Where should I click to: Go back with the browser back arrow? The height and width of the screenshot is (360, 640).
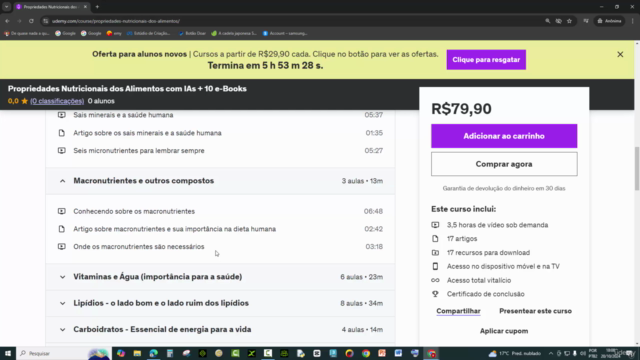(x=7, y=21)
